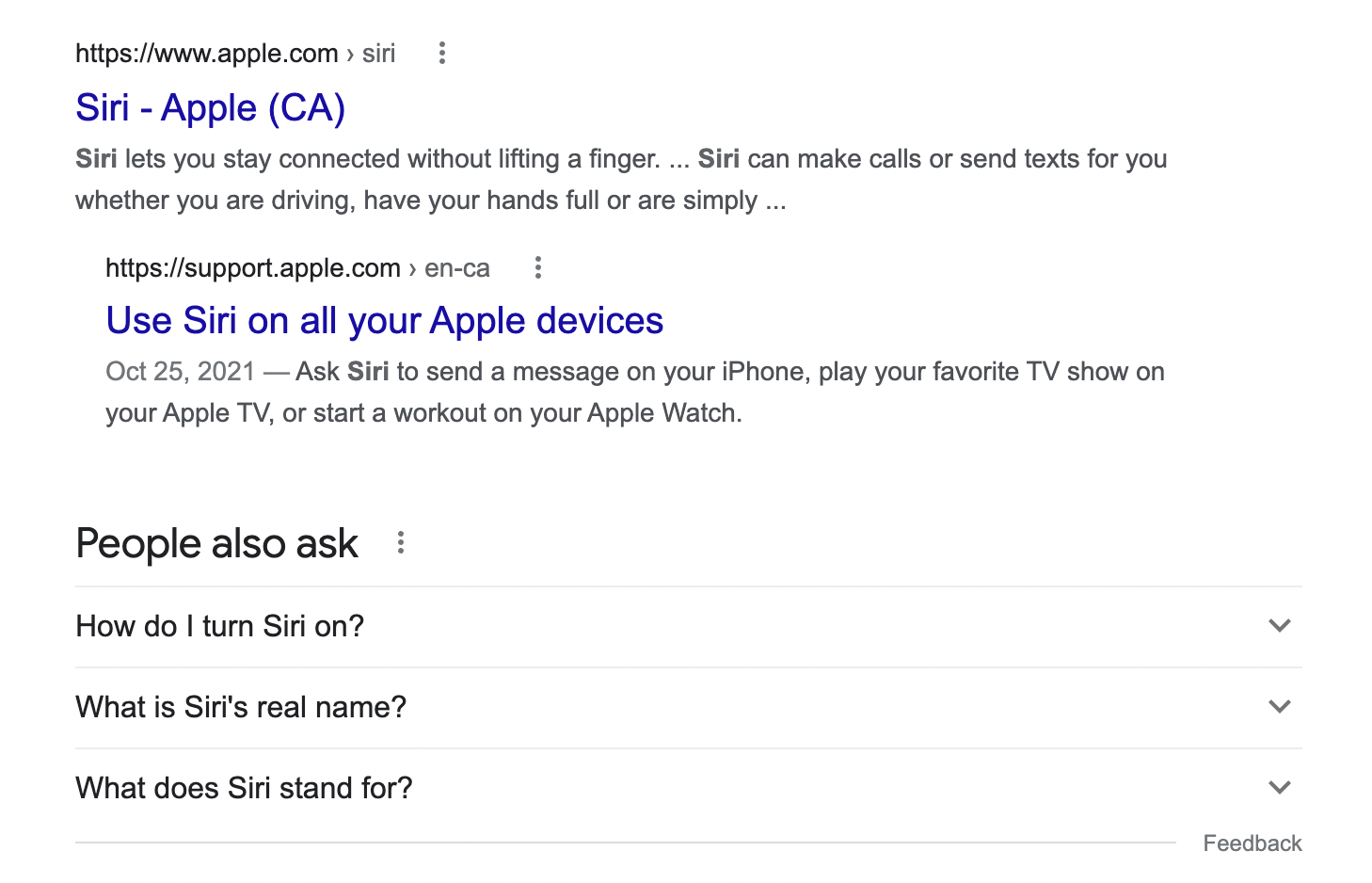1372x883 pixels.
Task: Open Use Siri on all your Apple devices
Action: pos(385,321)
